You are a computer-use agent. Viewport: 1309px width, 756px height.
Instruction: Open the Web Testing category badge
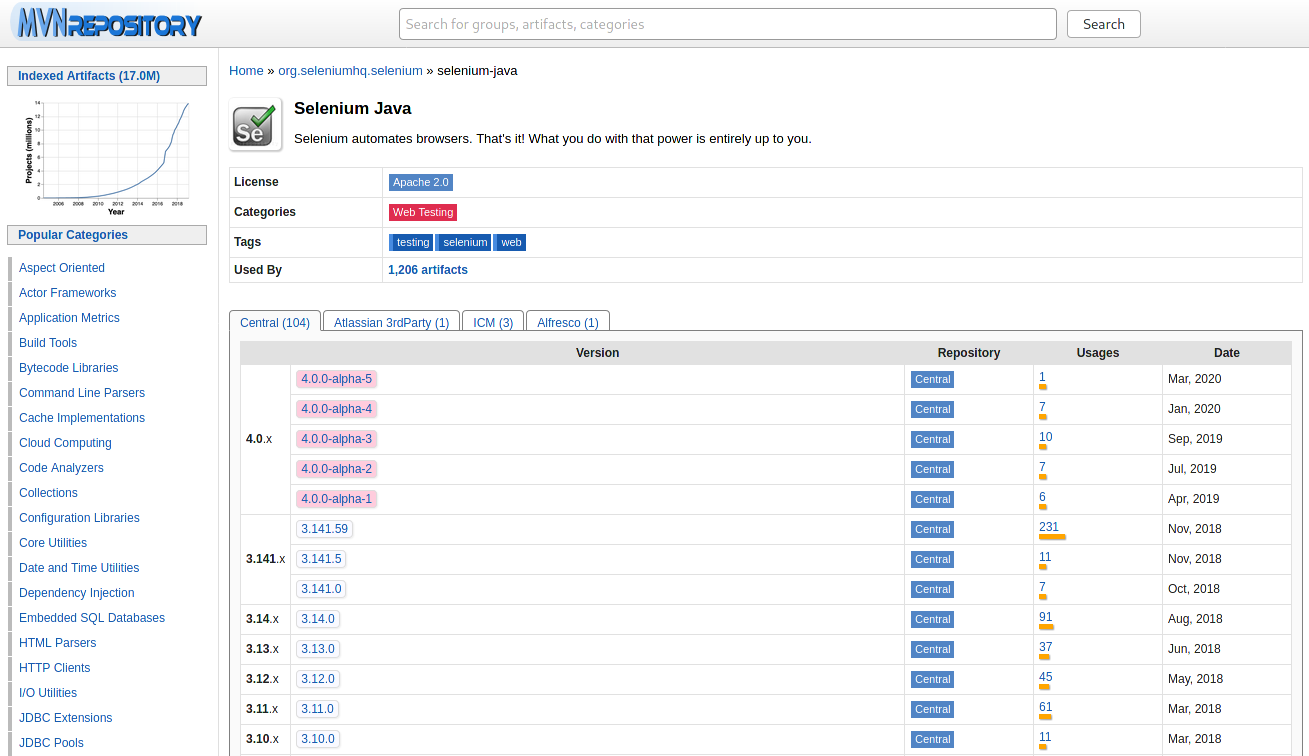coord(423,212)
